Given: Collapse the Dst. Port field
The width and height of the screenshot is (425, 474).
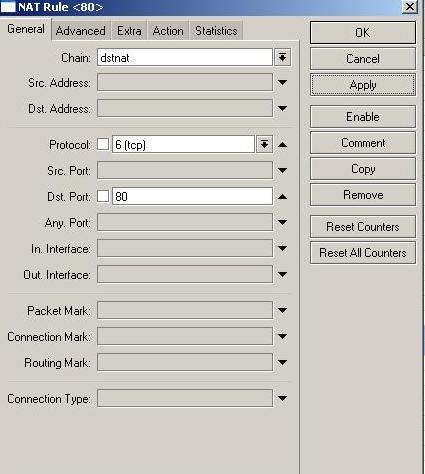Looking at the screenshot, I should (282, 197).
